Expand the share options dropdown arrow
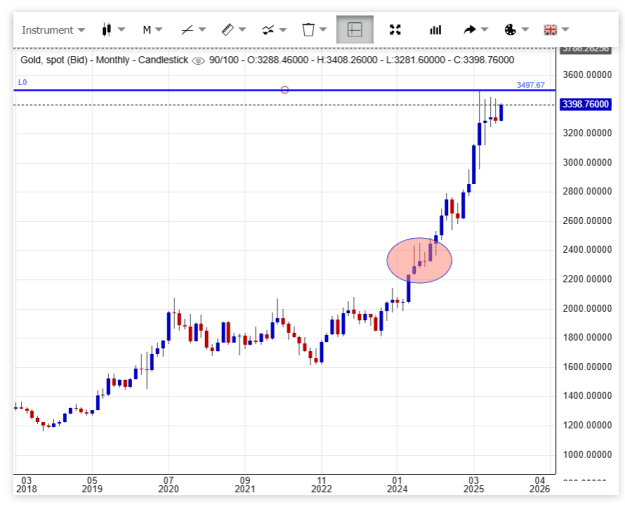 [485, 29]
